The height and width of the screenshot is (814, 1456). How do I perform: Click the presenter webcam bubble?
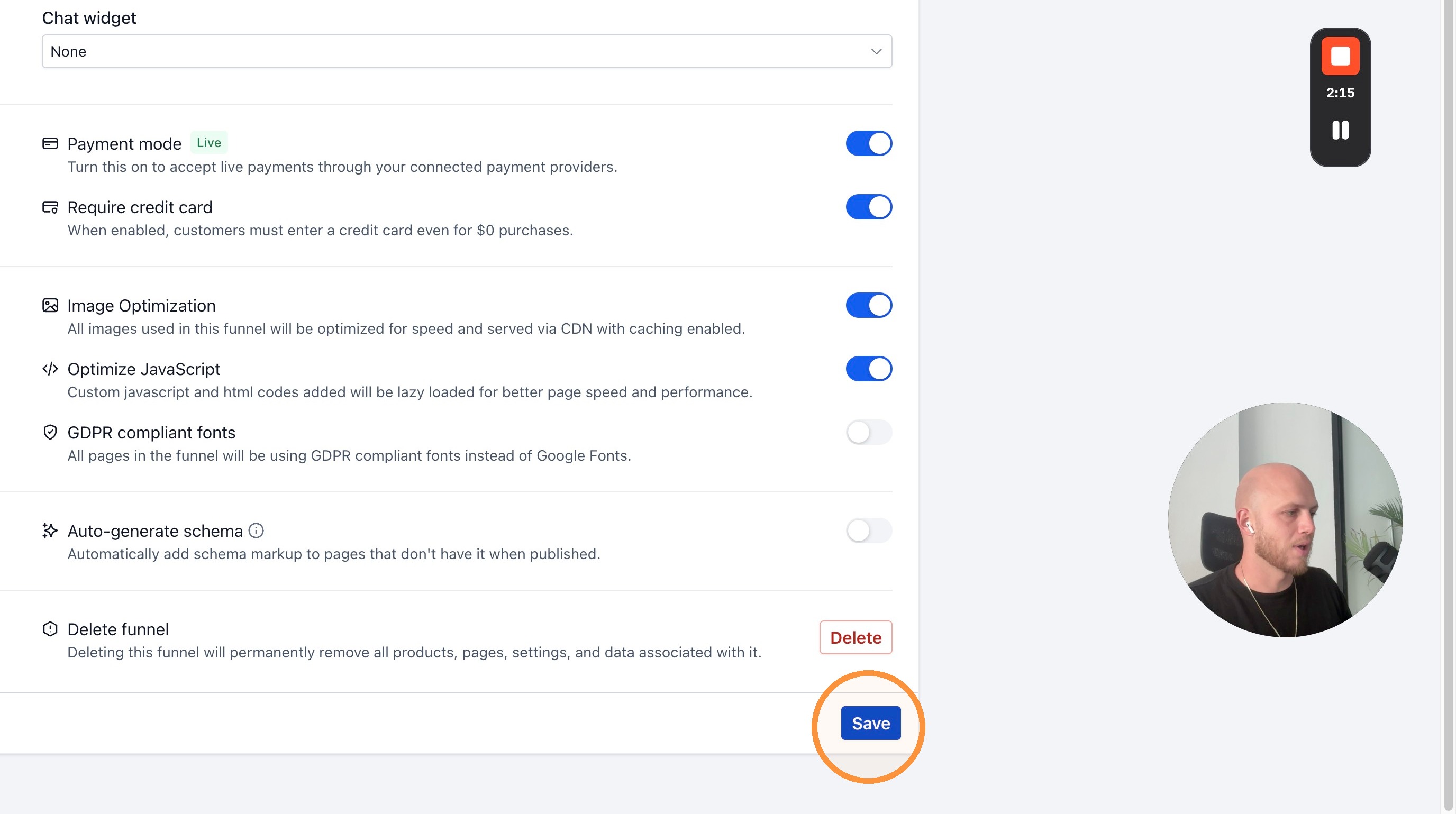point(1286,520)
